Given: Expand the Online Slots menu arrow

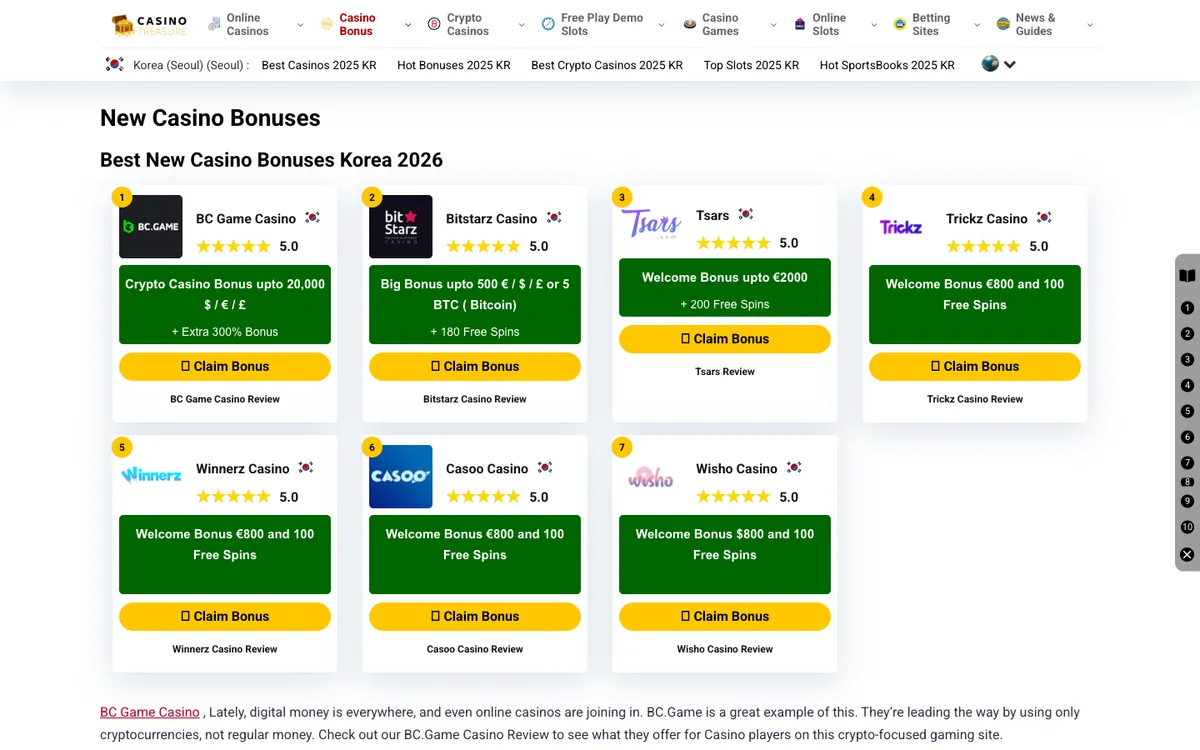Looking at the screenshot, I should (874, 25).
